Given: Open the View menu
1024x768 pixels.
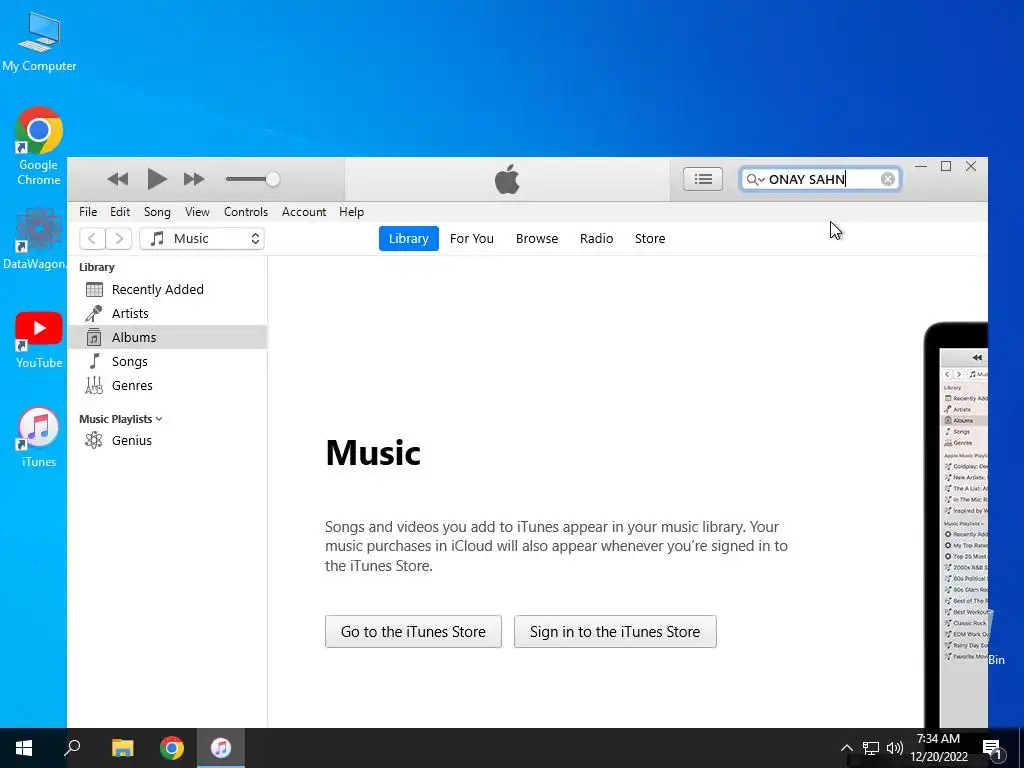Looking at the screenshot, I should pos(197,212).
